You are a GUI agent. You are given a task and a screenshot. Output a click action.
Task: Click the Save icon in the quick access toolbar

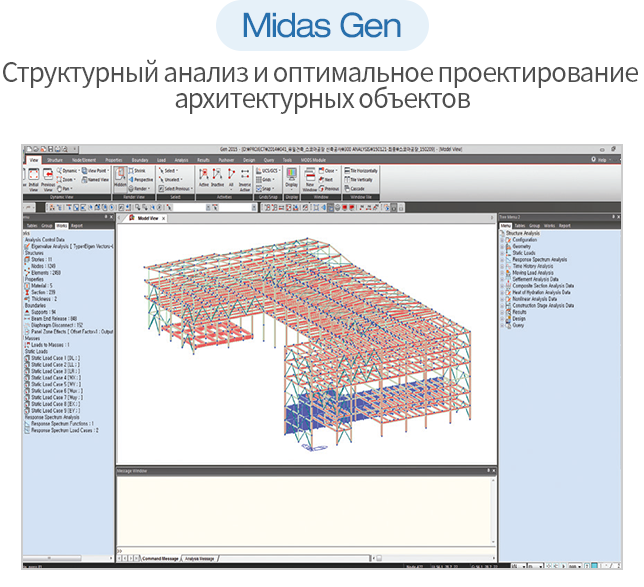(x=51, y=149)
